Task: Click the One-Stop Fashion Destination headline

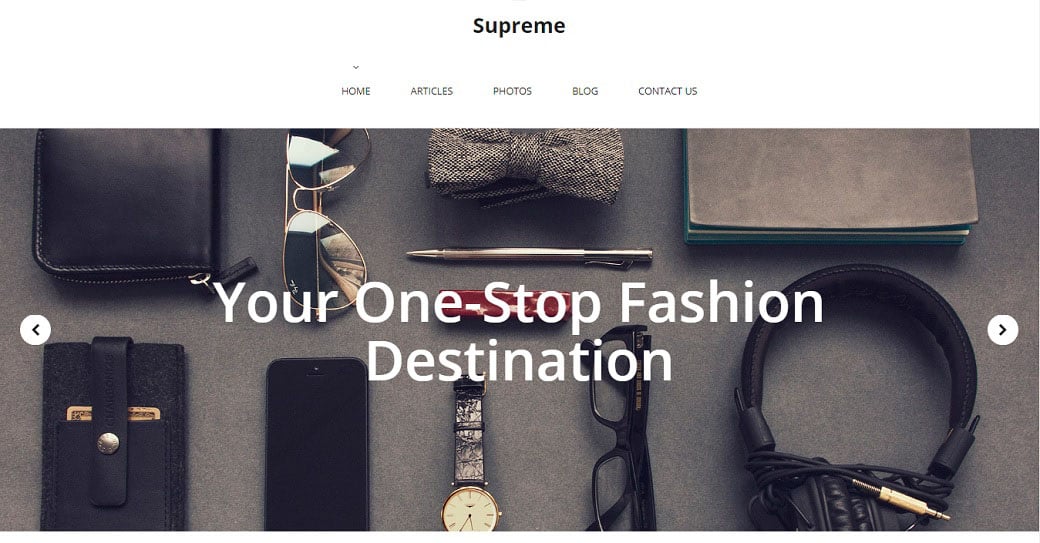Action: click(x=519, y=330)
